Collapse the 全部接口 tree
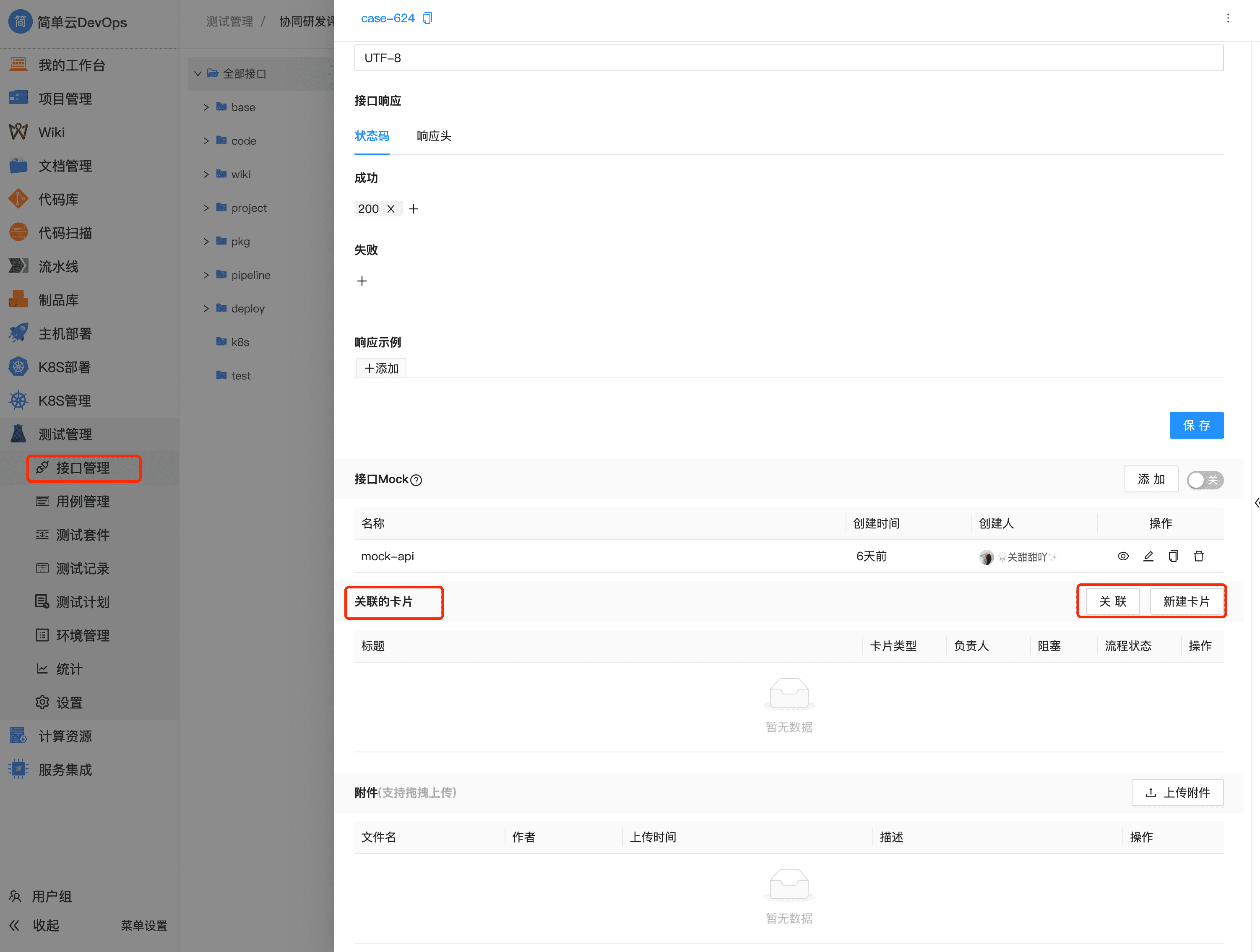The width and height of the screenshot is (1260, 952). pyautogui.click(x=198, y=73)
